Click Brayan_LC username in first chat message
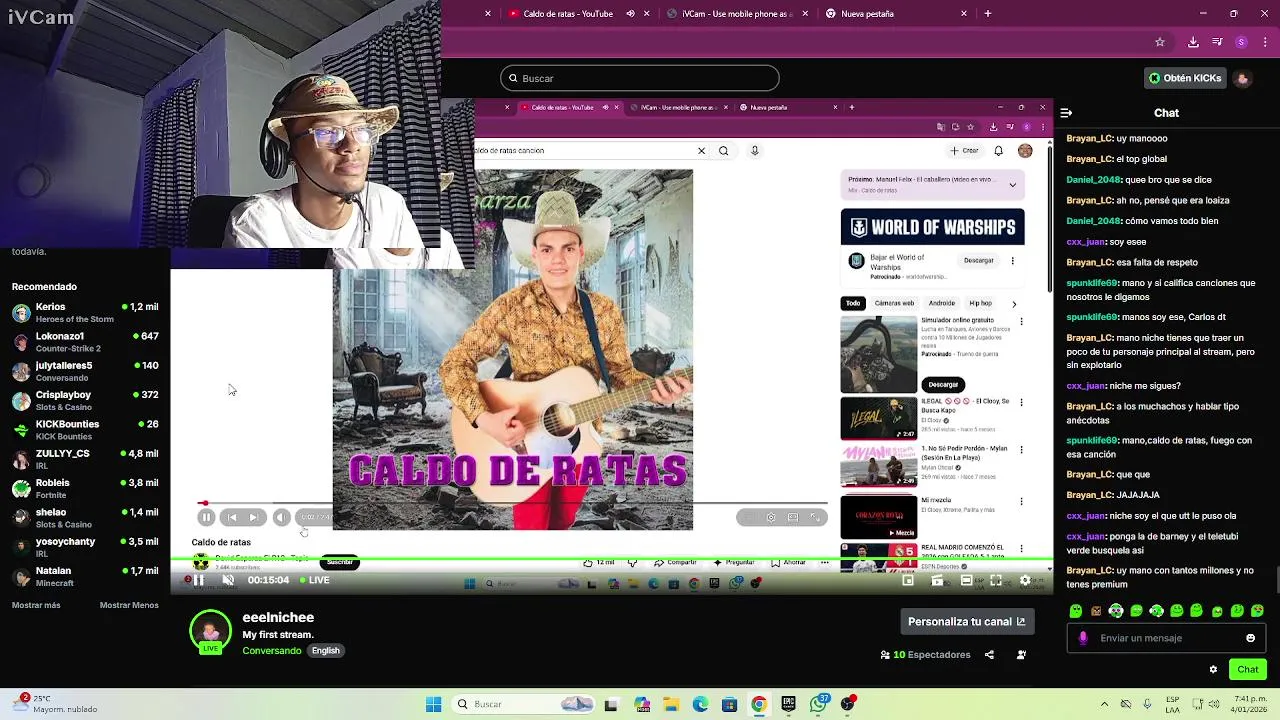This screenshot has height=720, width=1280. [x=1089, y=139]
